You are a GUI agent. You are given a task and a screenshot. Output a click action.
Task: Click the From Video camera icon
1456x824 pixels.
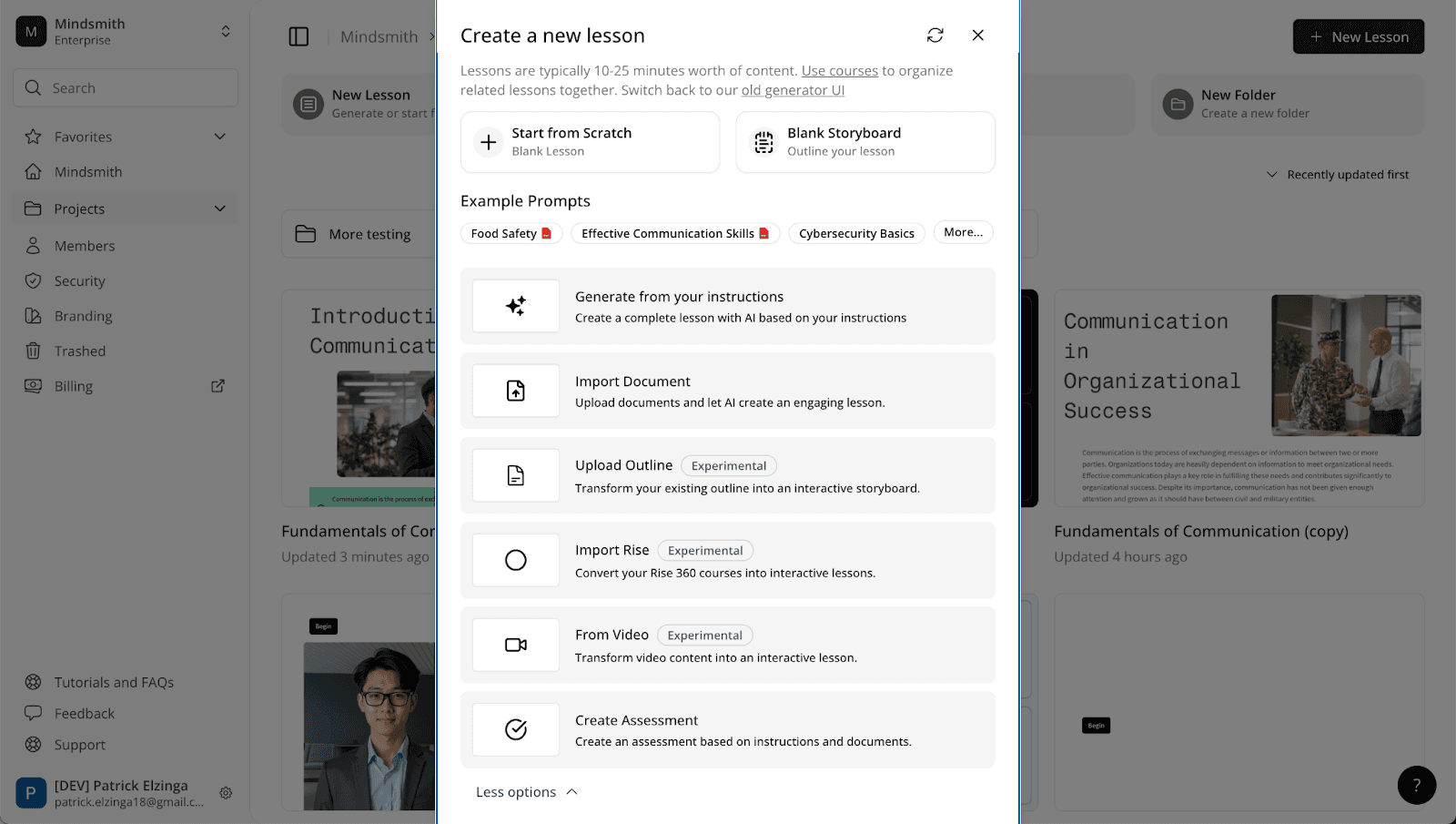coord(516,645)
